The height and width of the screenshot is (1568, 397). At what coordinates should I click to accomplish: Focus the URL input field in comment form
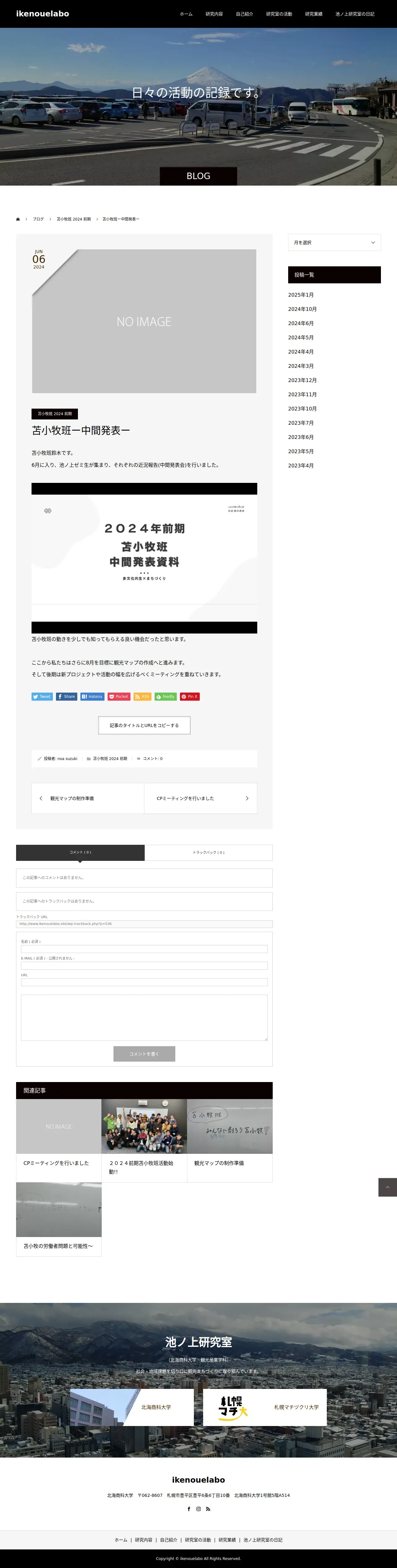click(x=144, y=982)
